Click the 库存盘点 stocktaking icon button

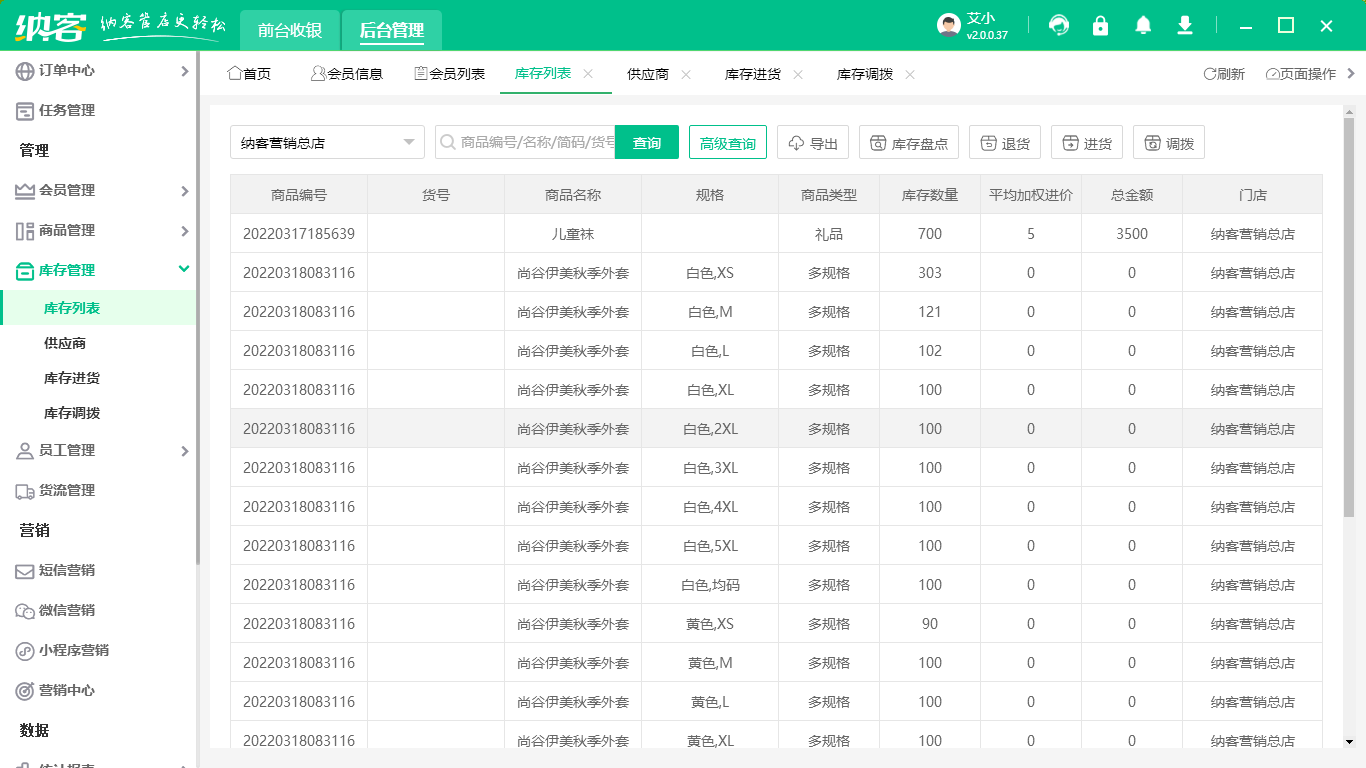[x=908, y=142]
